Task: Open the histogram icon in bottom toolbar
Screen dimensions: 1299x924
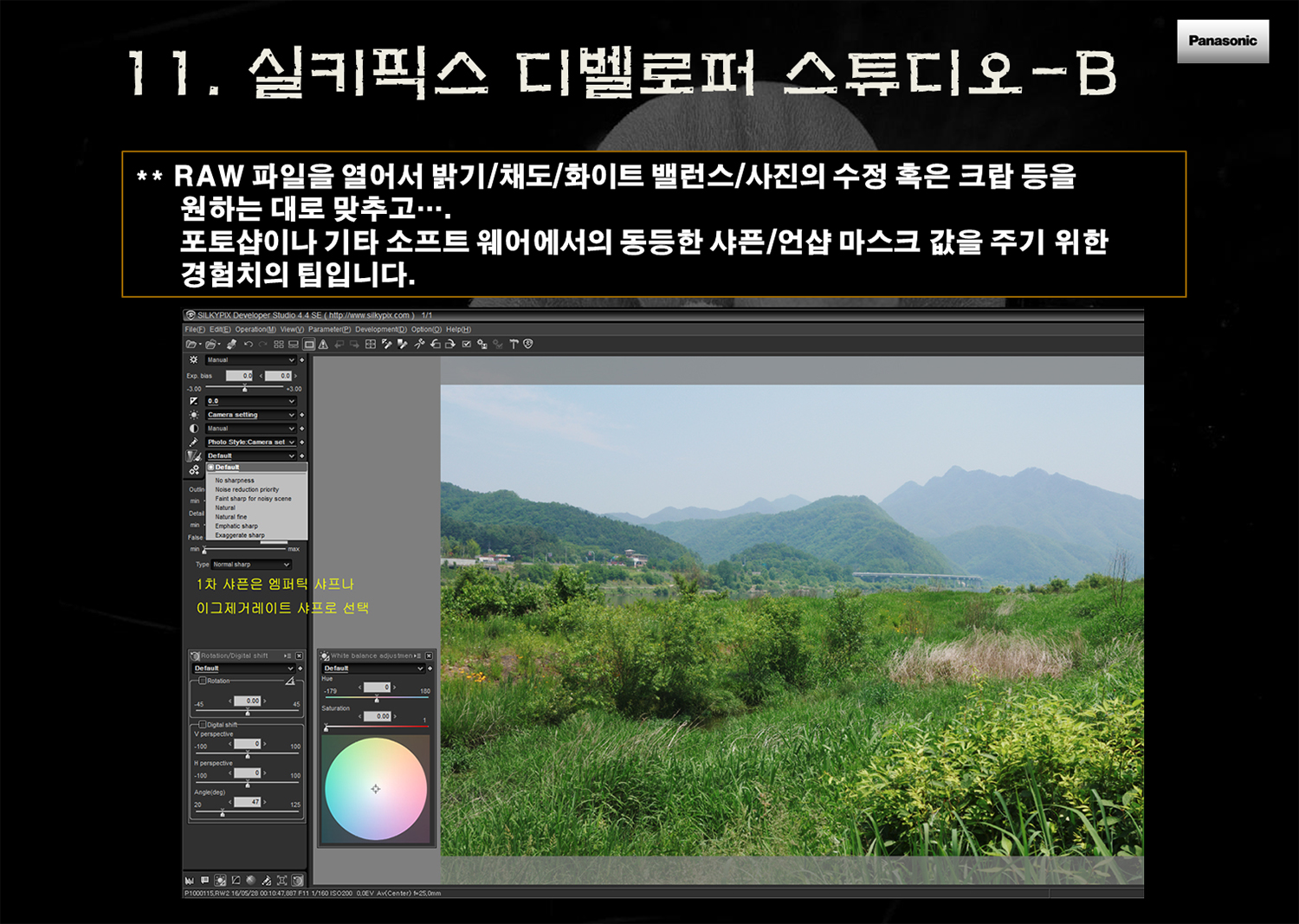Action: coord(190,881)
